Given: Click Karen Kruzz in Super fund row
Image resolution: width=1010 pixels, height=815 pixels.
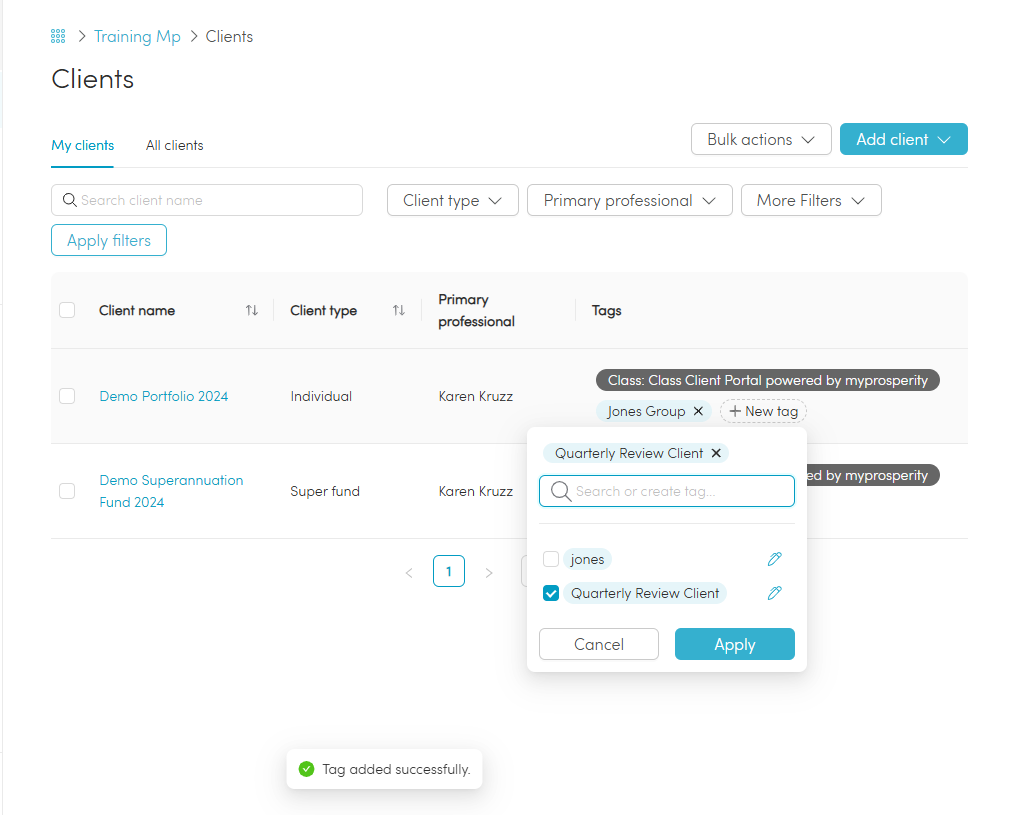Looking at the screenshot, I should tap(475, 491).
